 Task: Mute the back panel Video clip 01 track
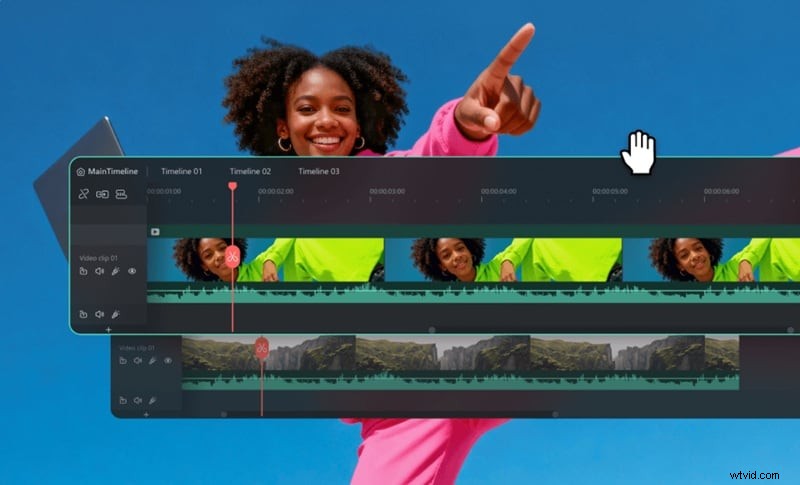click(x=138, y=361)
